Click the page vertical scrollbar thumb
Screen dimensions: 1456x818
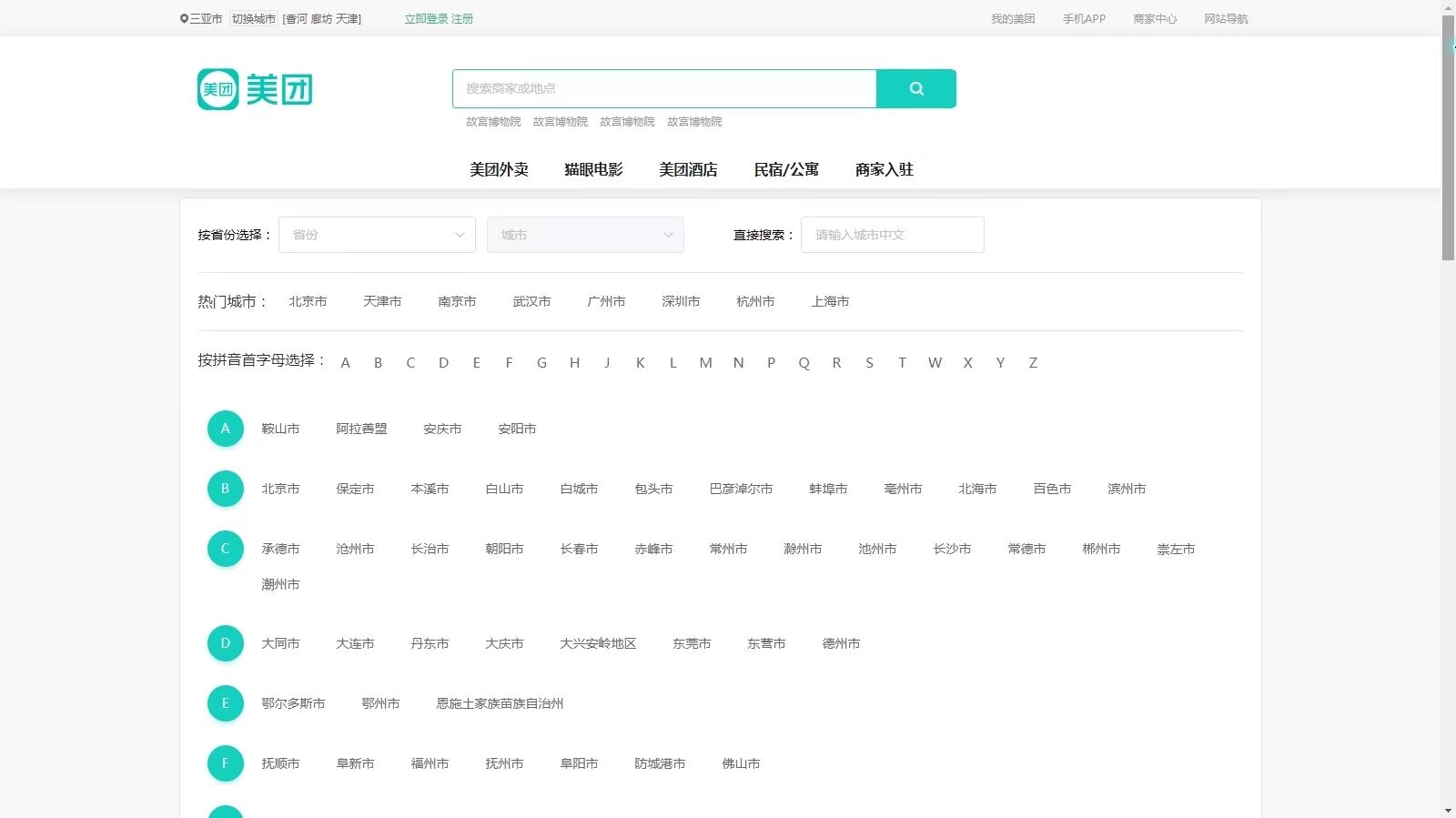[1448, 138]
